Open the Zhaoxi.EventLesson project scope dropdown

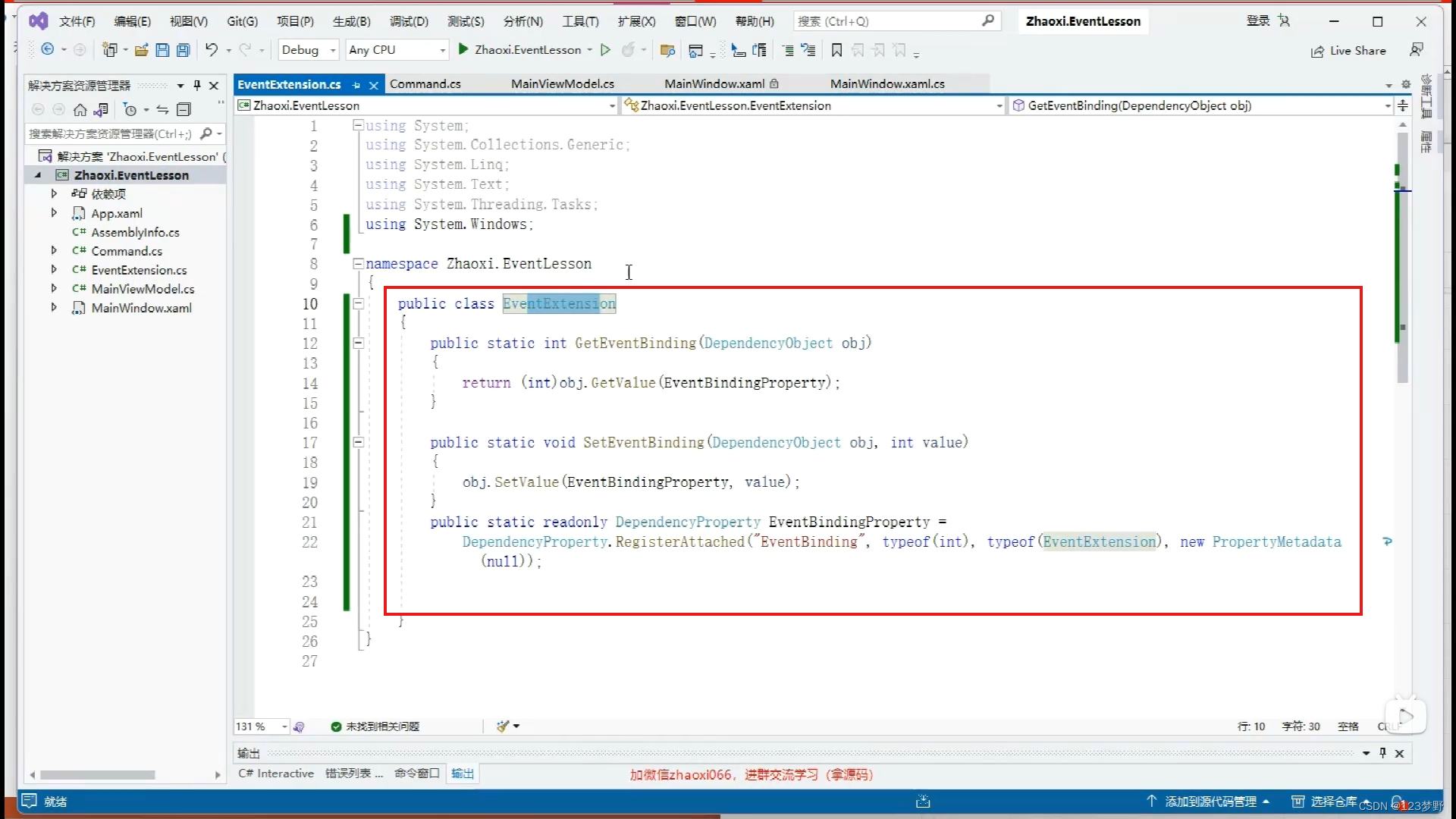tap(427, 105)
